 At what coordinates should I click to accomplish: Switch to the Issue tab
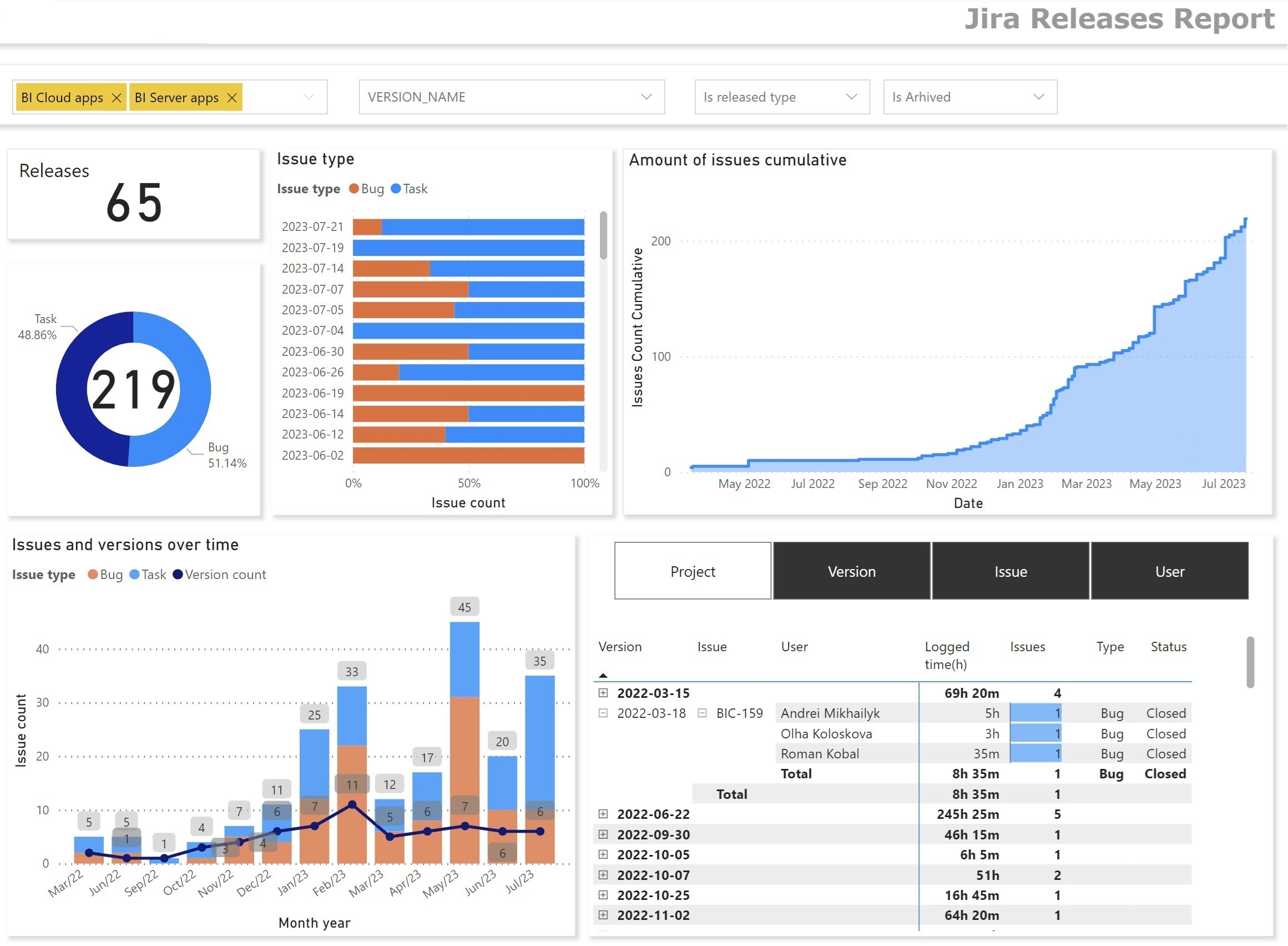coord(1011,571)
